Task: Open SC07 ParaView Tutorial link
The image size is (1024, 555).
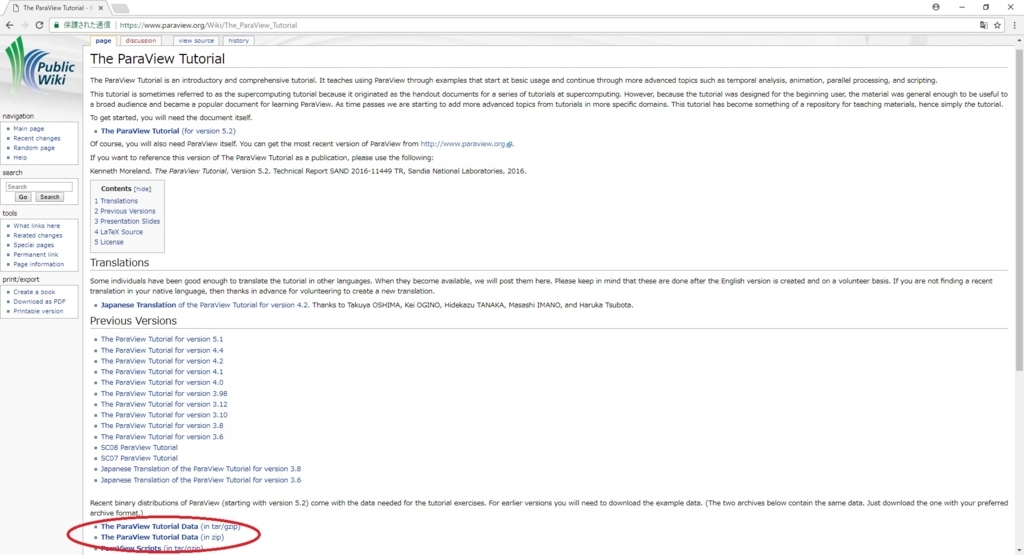Action: pos(139,458)
